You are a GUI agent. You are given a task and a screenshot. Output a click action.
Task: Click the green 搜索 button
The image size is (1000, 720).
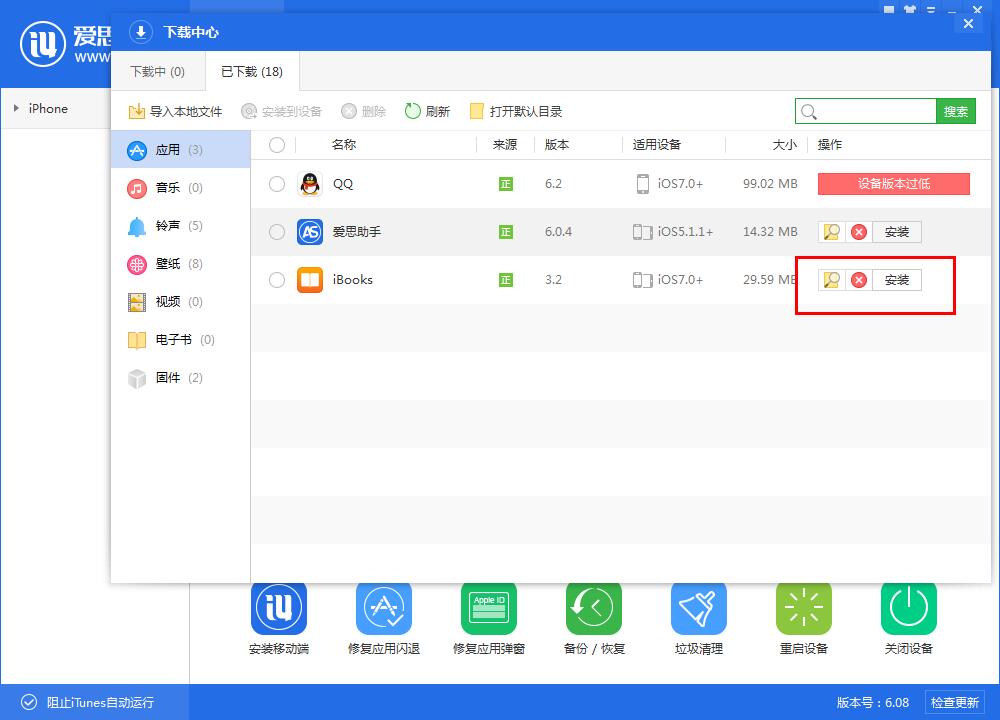coord(956,111)
